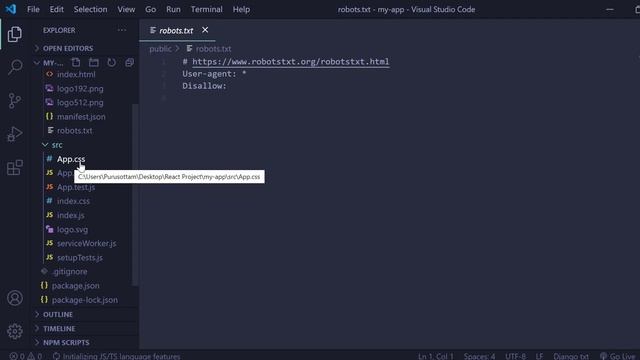640x360 pixels.
Task: Collapse all folders in explorer icon
Action: (x=129, y=62)
